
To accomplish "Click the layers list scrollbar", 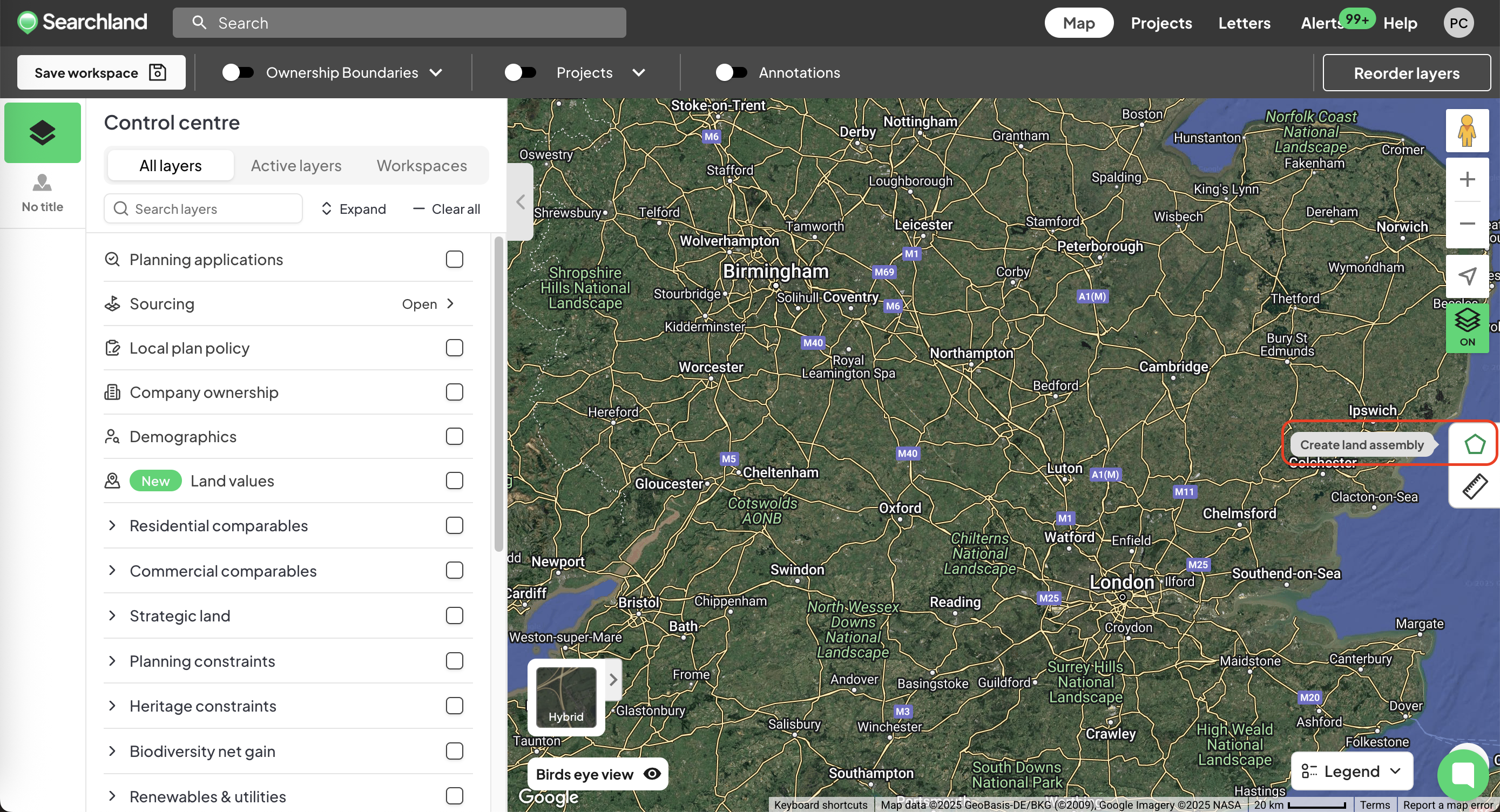I will (x=498, y=393).
